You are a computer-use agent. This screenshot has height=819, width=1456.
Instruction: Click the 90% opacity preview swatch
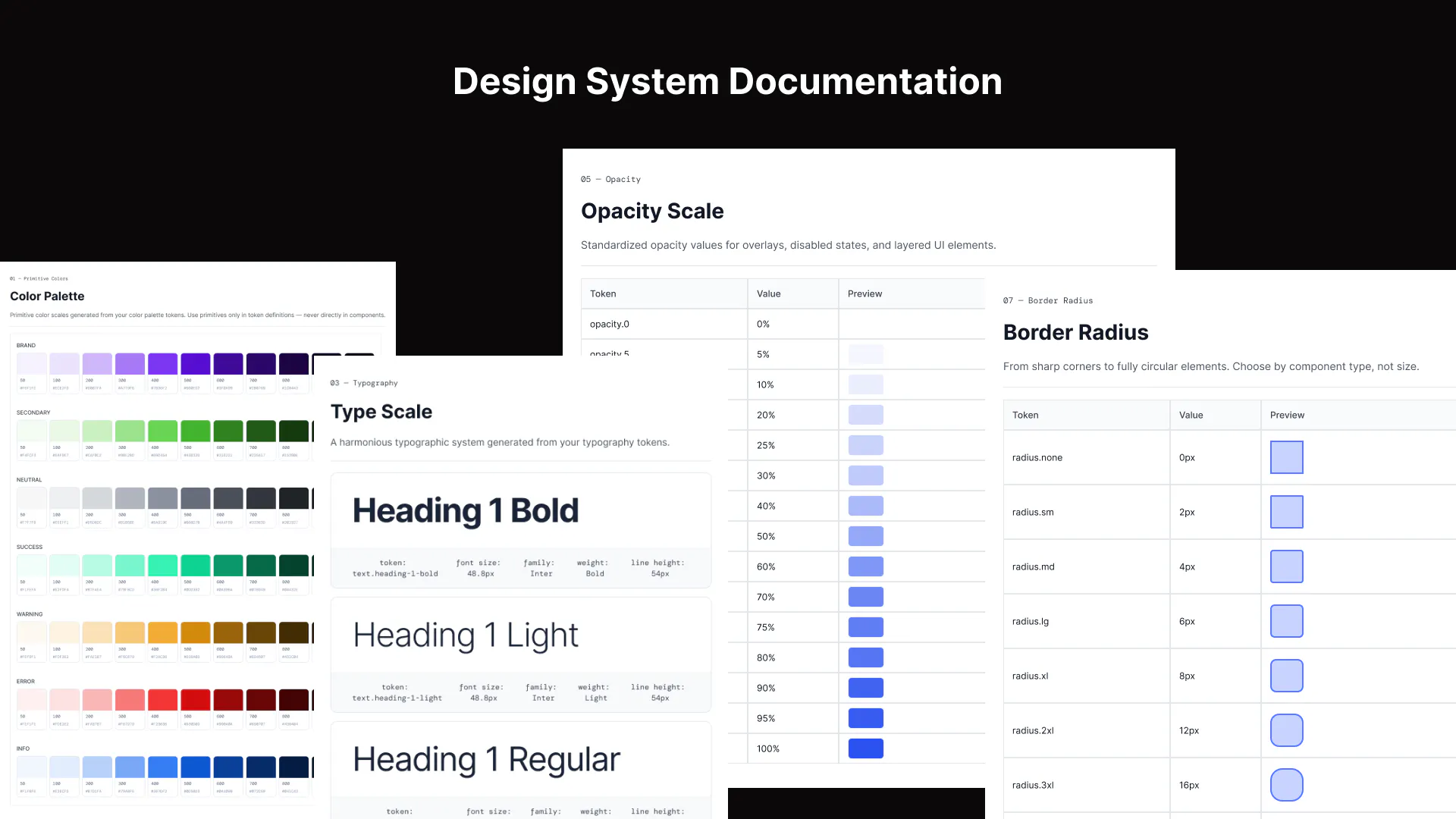(866, 688)
